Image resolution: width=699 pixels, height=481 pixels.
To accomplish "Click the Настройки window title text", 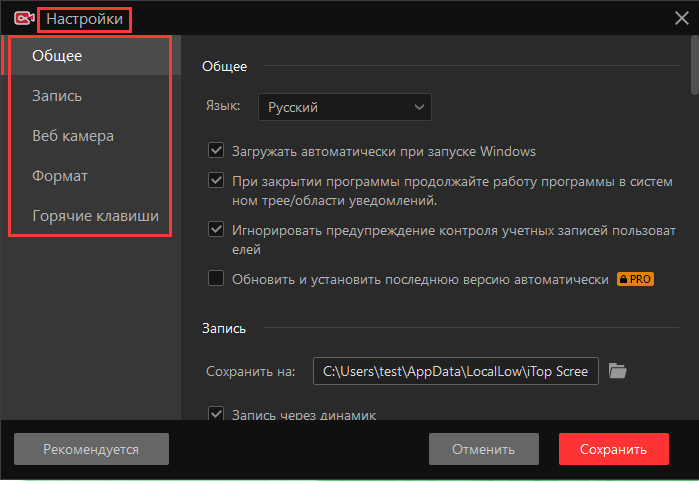I will click(84, 19).
